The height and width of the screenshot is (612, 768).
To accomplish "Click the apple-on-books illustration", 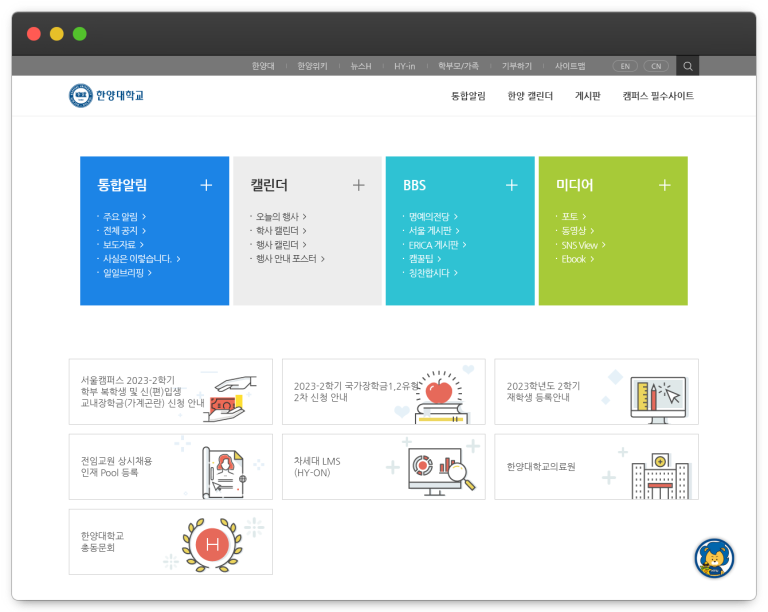I will (440, 398).
